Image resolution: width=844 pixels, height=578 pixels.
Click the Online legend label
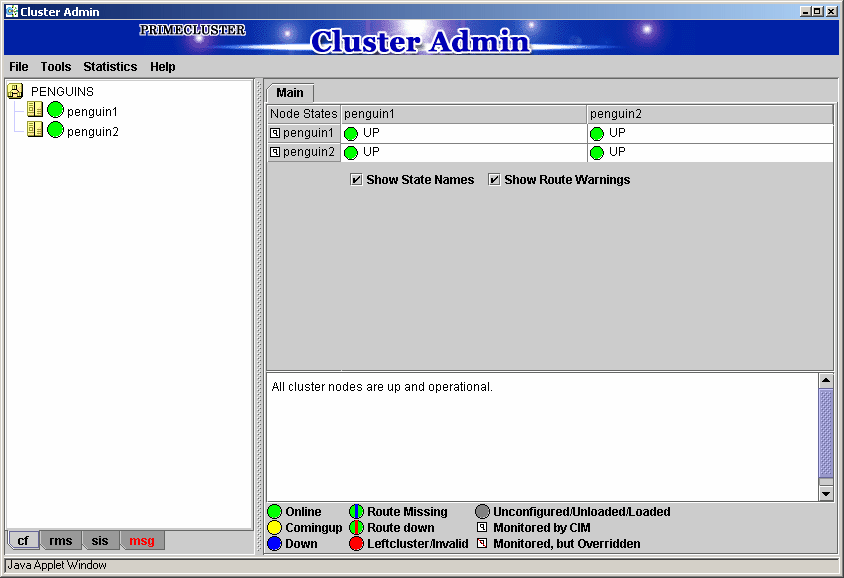click(303, 511)
